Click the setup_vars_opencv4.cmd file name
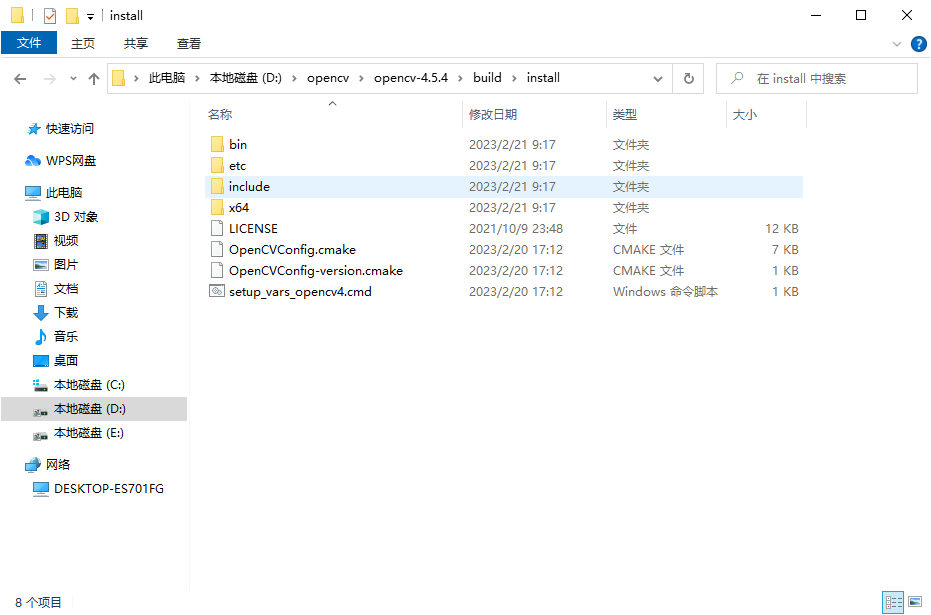This screenshot has width=931, height=615. pyautogui.click(x=300, y=291)
